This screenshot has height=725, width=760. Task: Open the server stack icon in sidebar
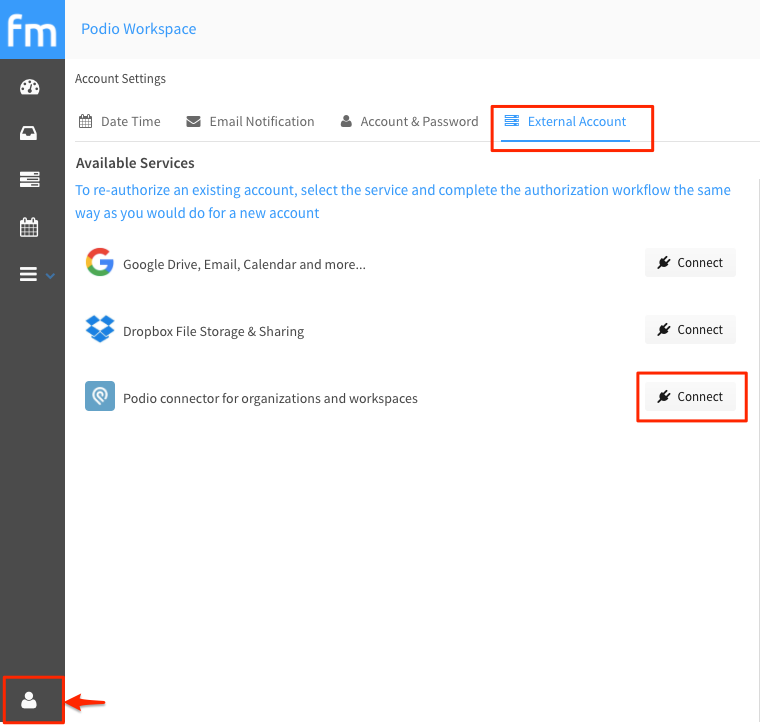[30, 179]
